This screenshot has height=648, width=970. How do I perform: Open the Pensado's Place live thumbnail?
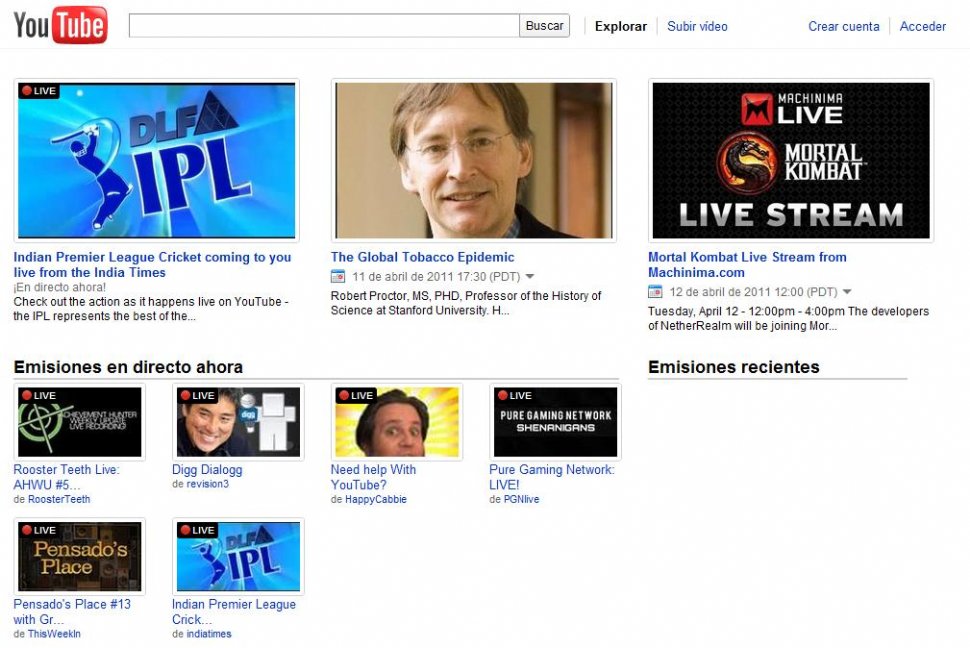79,556
